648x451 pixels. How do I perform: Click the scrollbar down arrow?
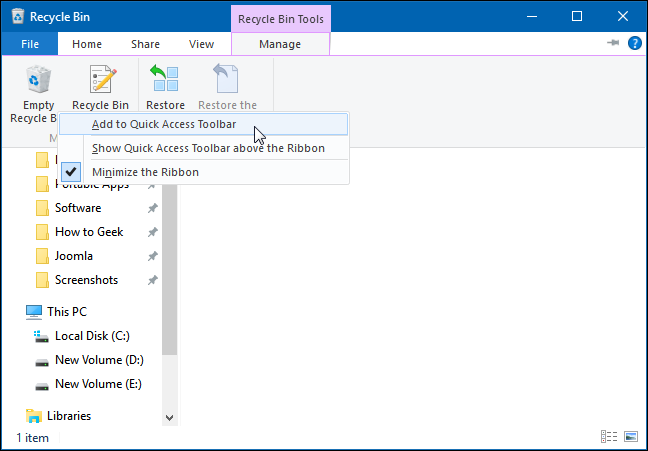click(169, 418)
